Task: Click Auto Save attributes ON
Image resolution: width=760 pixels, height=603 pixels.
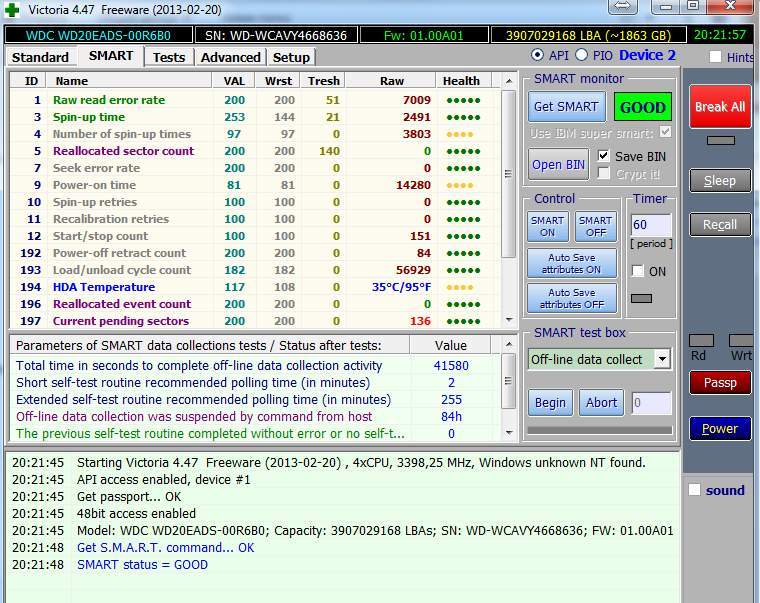Action: coord(571,263)
